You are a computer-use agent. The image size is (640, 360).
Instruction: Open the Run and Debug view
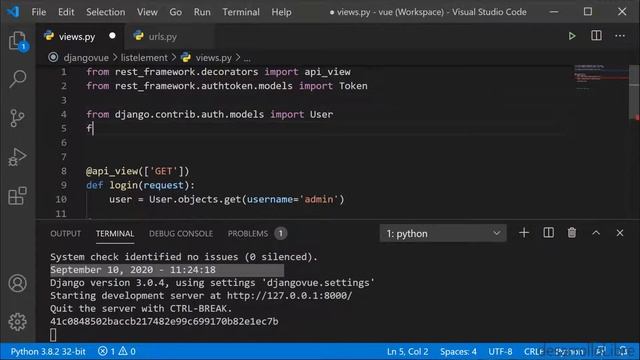click(18, 157)
